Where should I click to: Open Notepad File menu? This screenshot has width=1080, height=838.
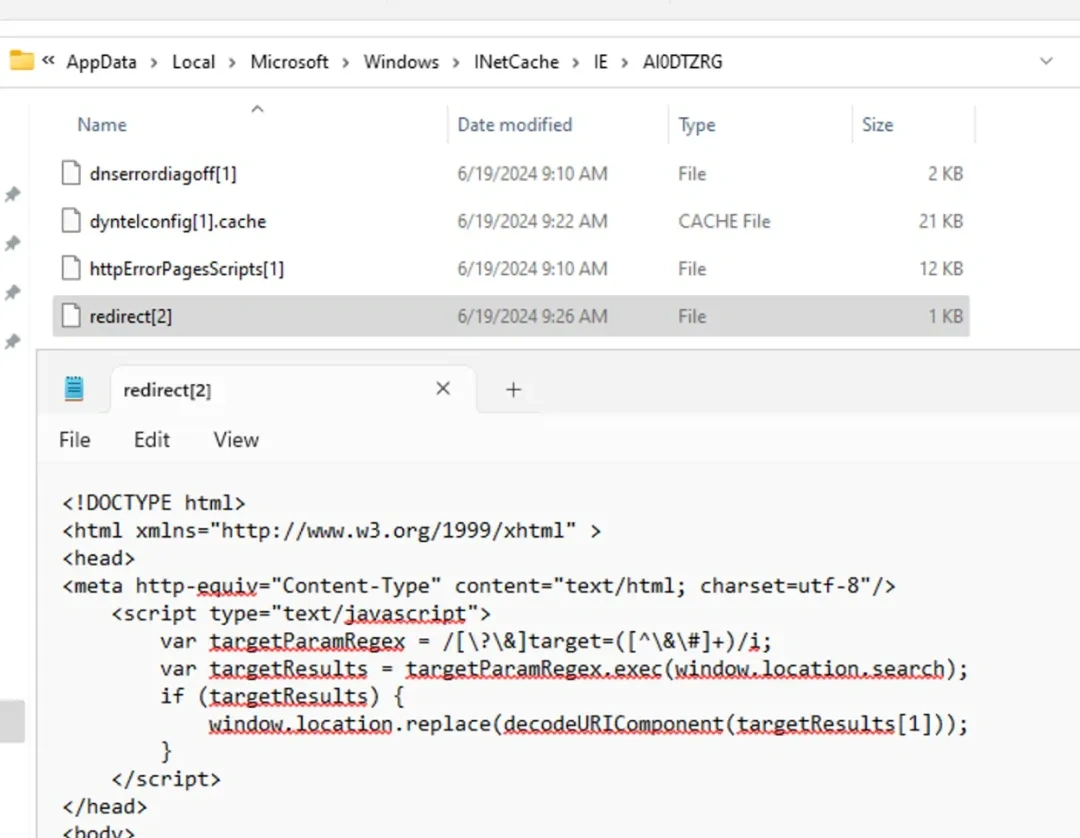coord(74,440)
